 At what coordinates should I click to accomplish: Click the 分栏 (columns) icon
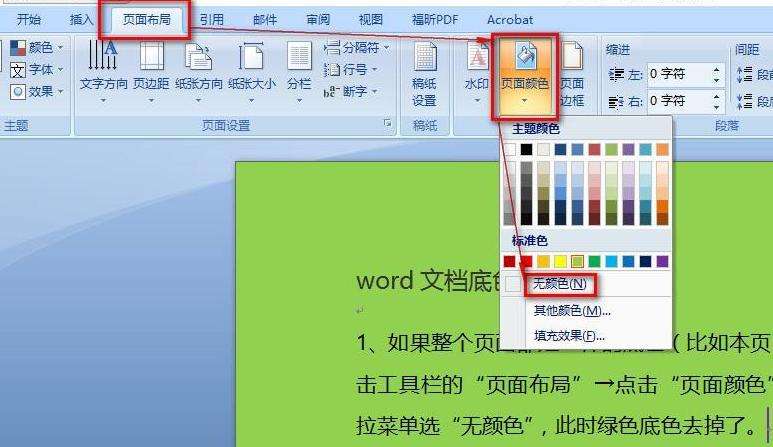299,58
